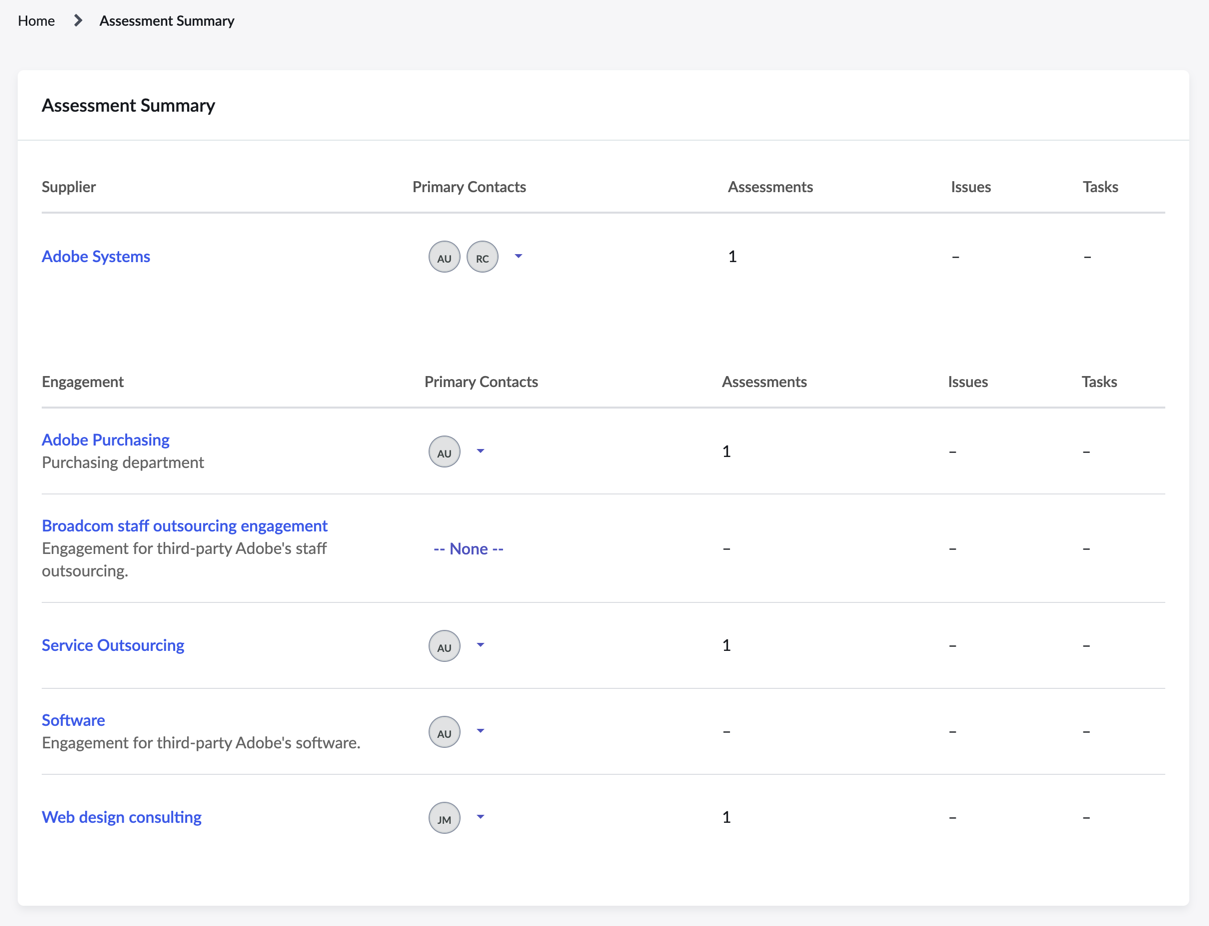
Task: Click Assessments header in supplier table
Action: pos(770,186)
